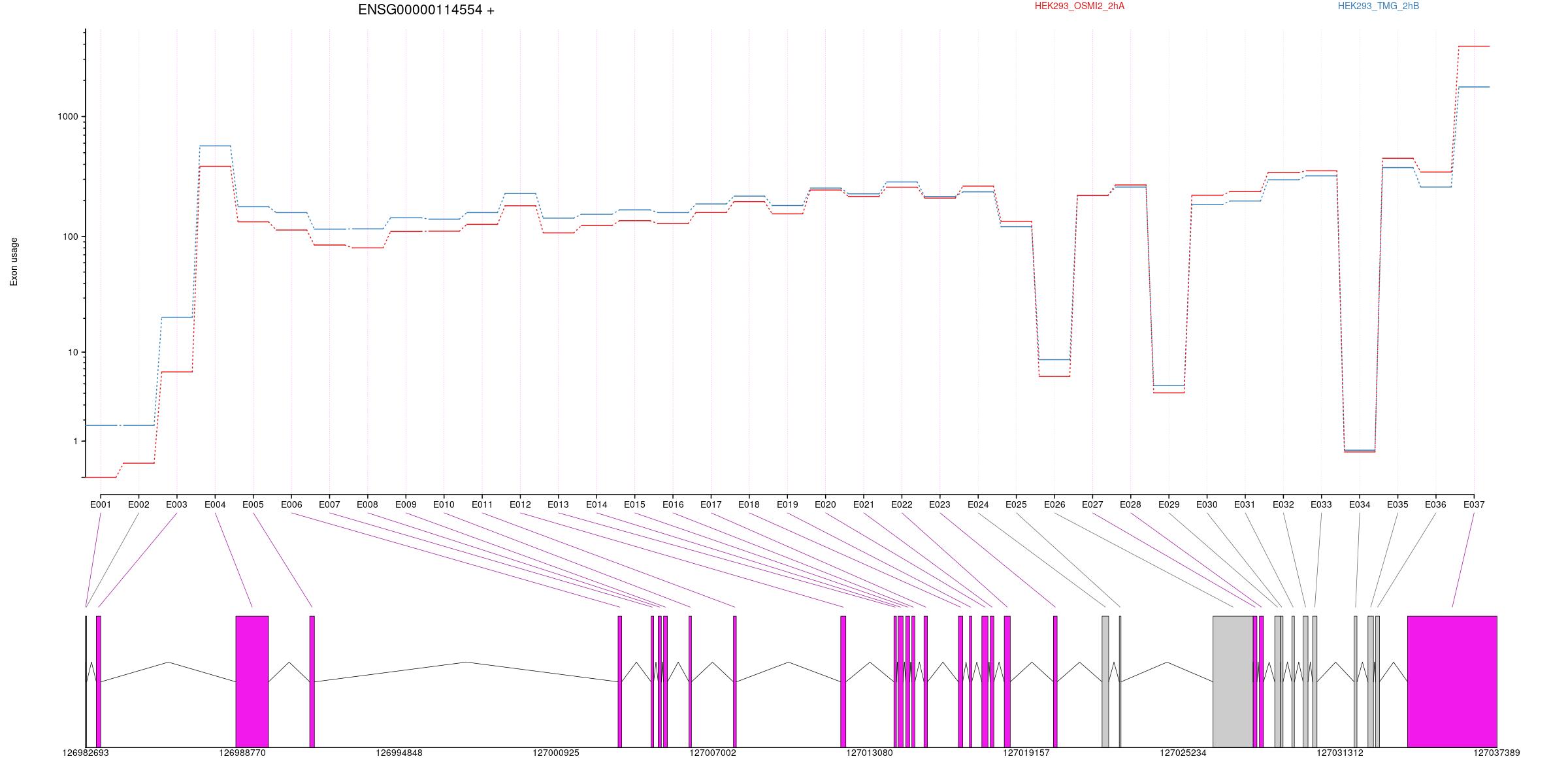Click exon label E008
Image resolution: width=1568 pixels, height=784 pixels.
(367, 504)
